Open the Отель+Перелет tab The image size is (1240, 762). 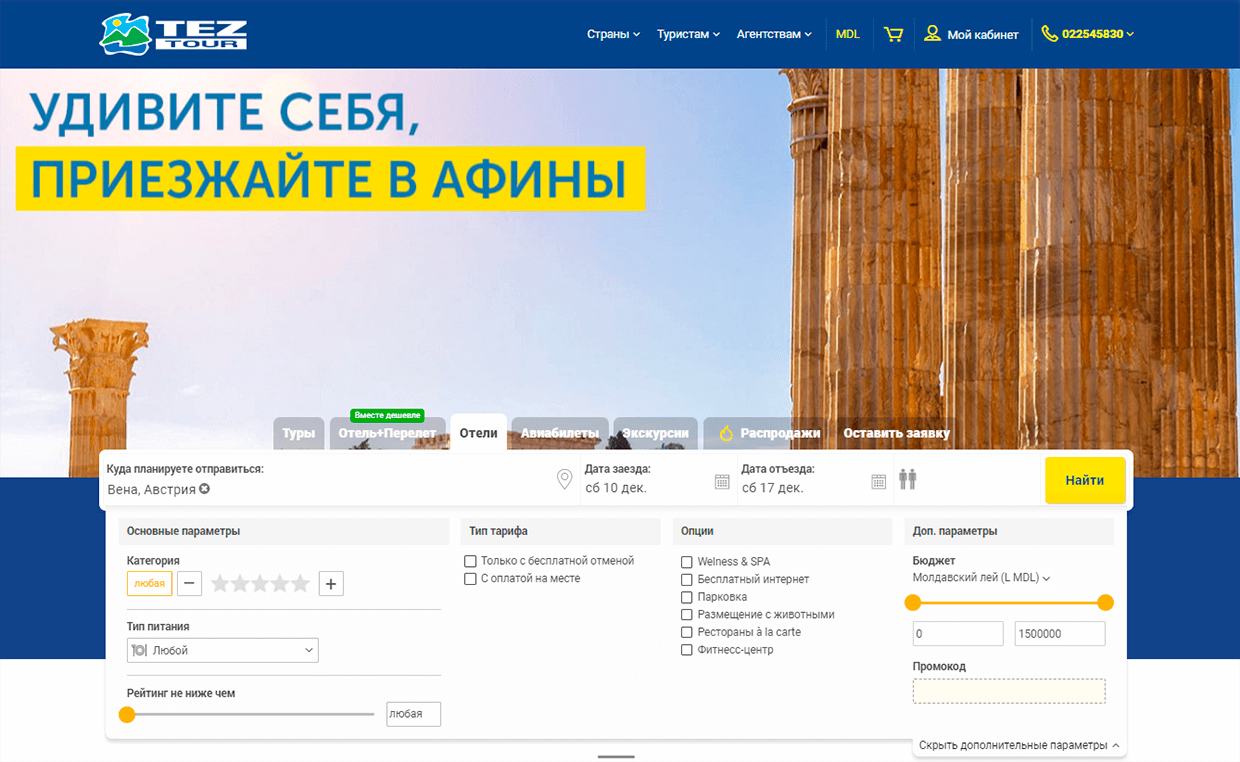[387, 433]
